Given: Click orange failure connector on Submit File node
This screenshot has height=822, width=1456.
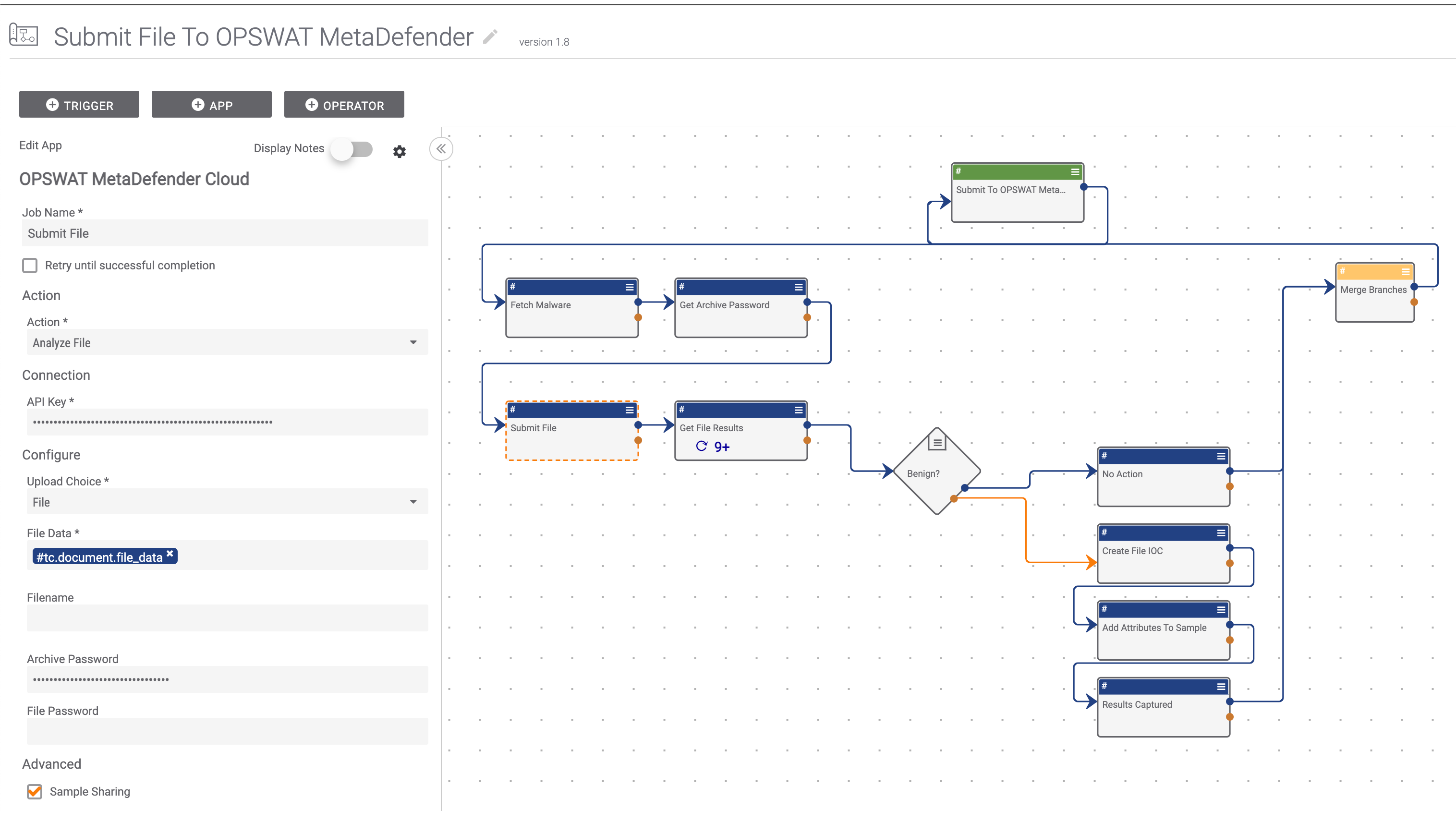Looking at the screenshot, I should coord(638,440).
